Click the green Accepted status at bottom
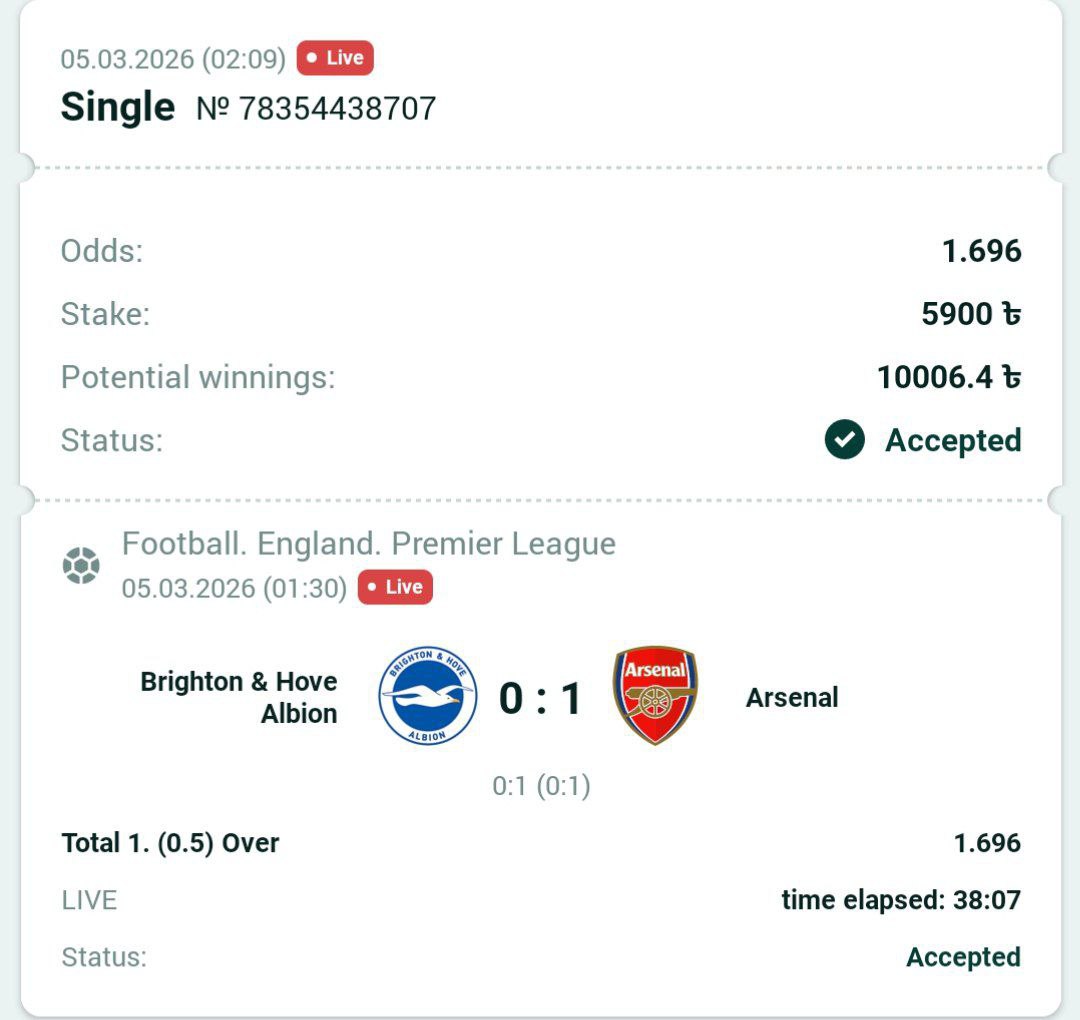This screenshot has height=1020, width=1080. click(963, 957)
